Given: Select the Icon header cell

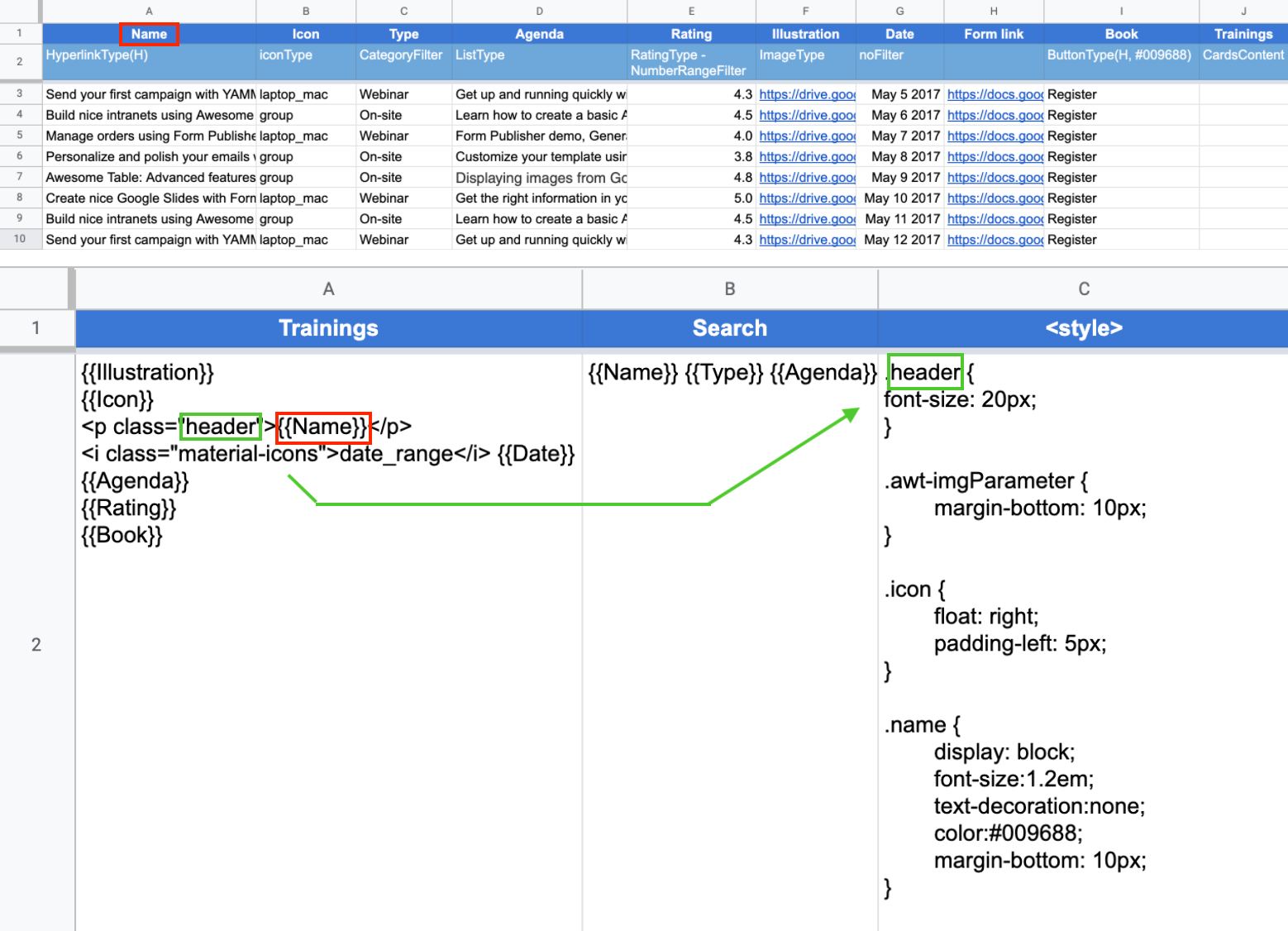Looking at the screenshot, I should pos(306,34).
